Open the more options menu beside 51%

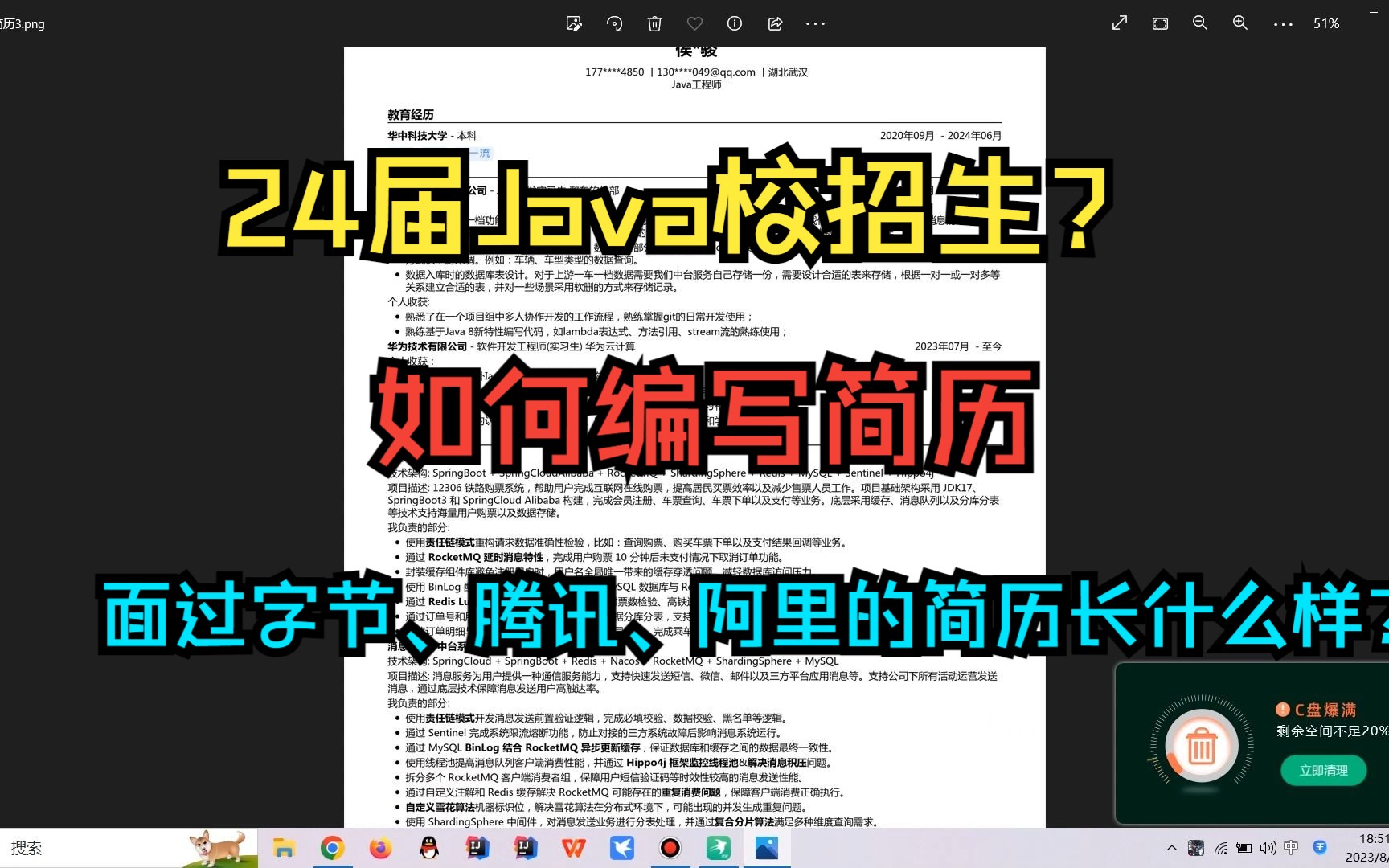(x=1283, y=24)
